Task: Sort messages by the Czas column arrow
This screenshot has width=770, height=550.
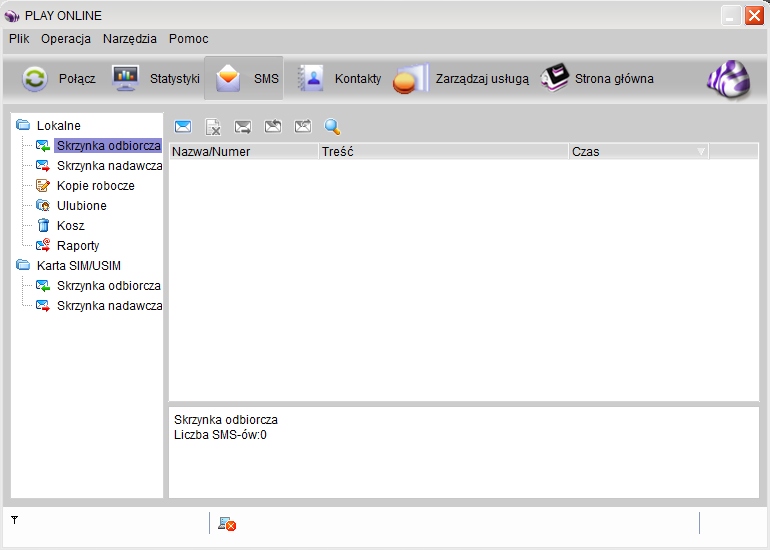Action: point(701,152)
